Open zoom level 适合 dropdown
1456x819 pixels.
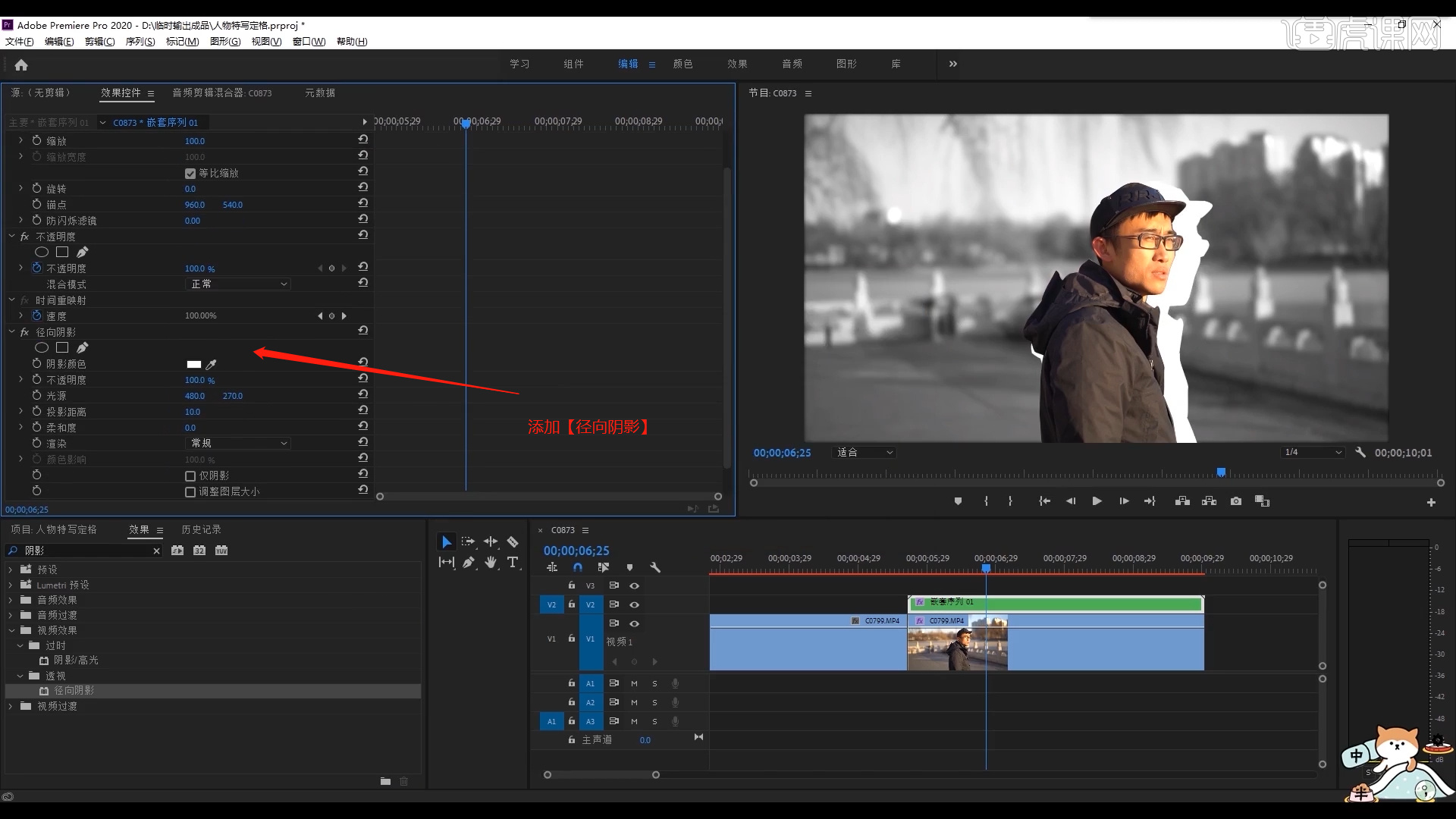[x=864, y=452]
